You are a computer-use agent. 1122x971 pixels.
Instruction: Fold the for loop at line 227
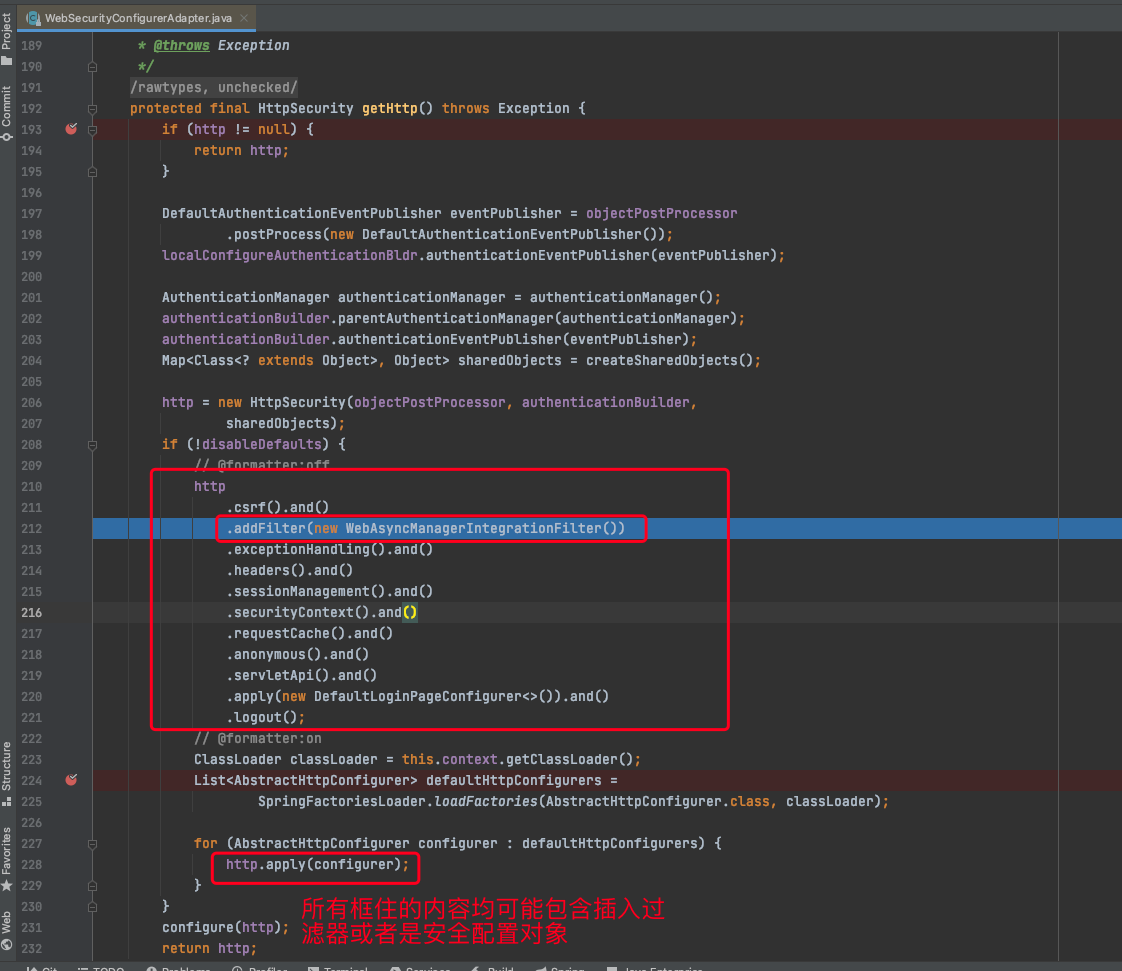pyautogui.click(x=92, y=843)
